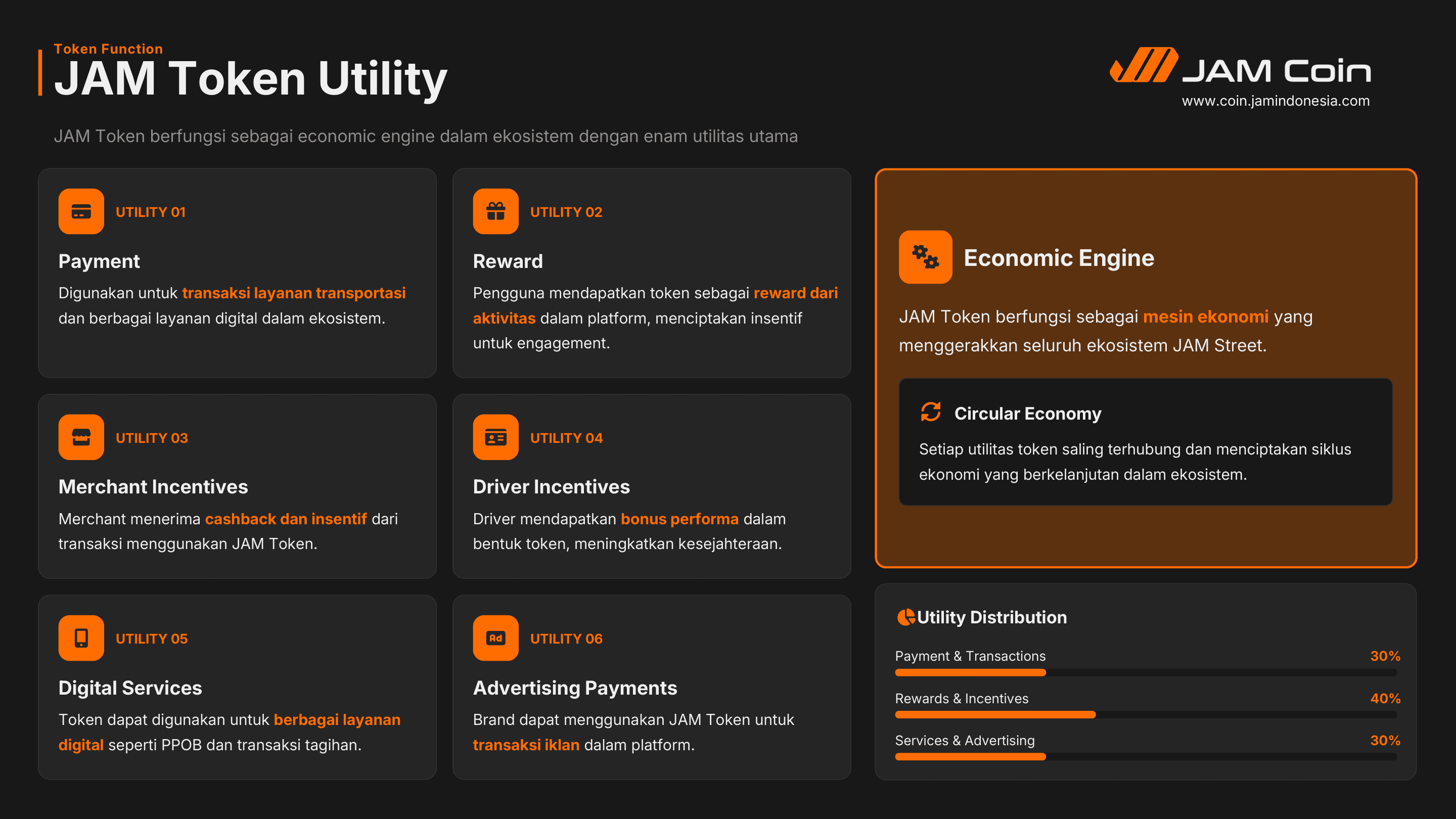This screenshot has height=819, width=1456.
Task: Click the highlighted 'transaksi layanan transportasi' text
Action: (x=294, y=293)
